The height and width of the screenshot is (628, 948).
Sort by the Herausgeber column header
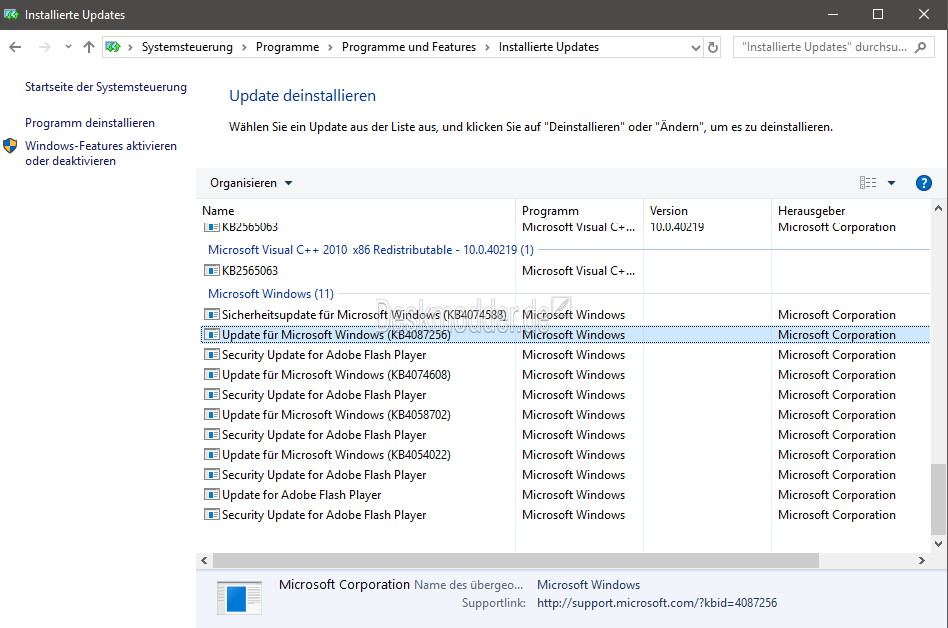point(852,211)
